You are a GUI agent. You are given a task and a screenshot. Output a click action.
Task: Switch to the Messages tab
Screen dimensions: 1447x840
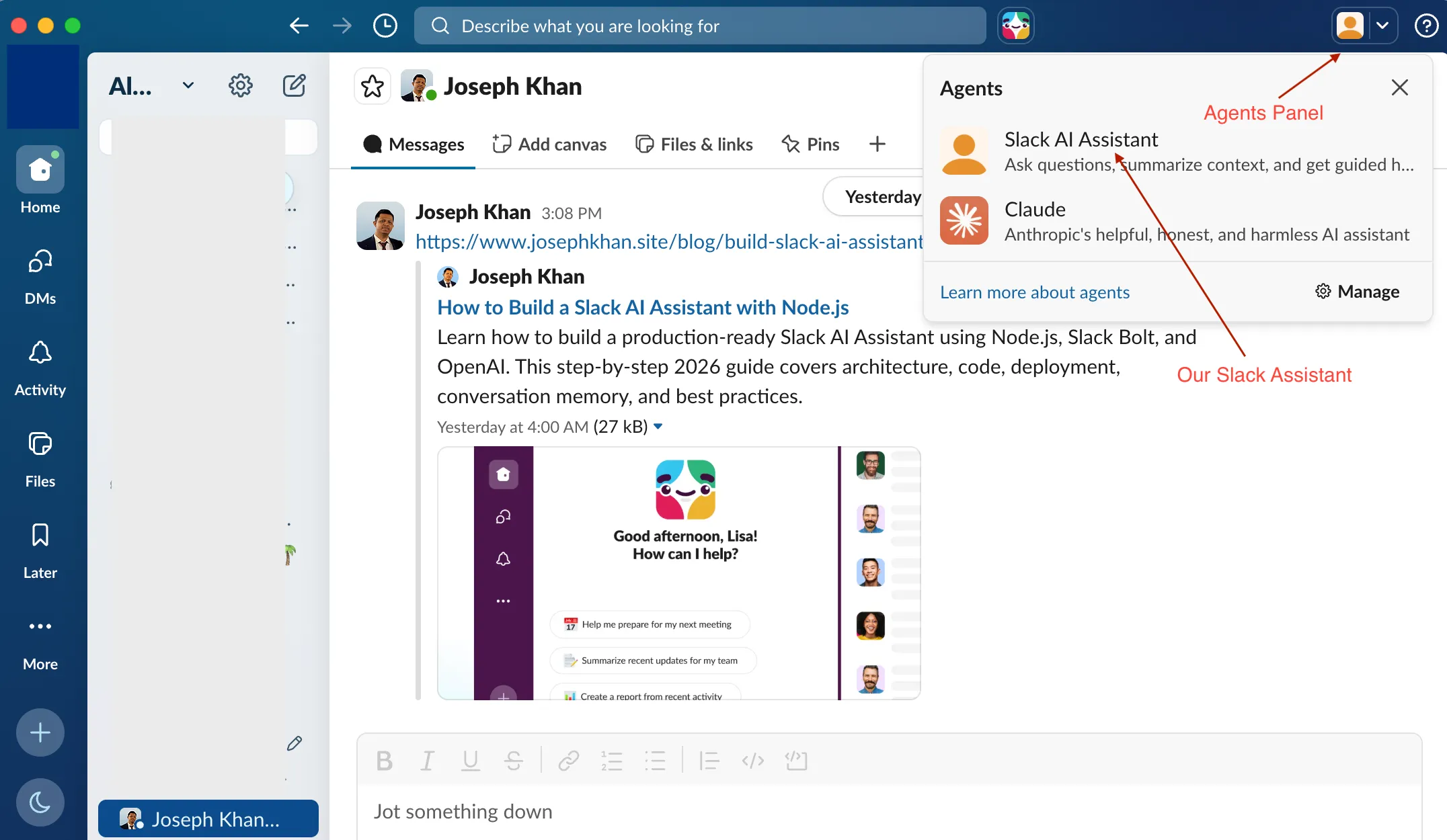click(413, 144)
